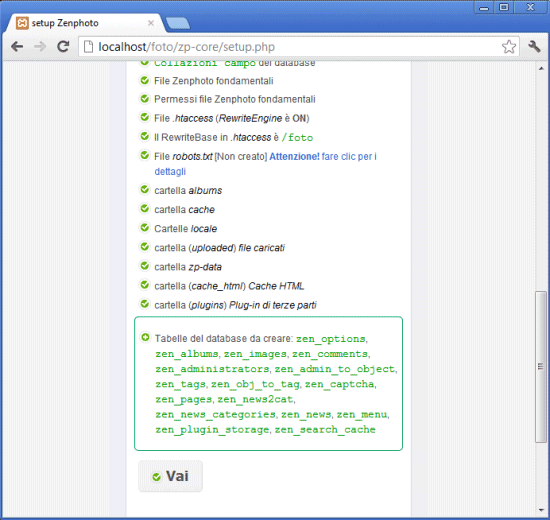Click the /foto RewriteBase value
This screenshot has width=550, height=520.
(x=297, y=138)
